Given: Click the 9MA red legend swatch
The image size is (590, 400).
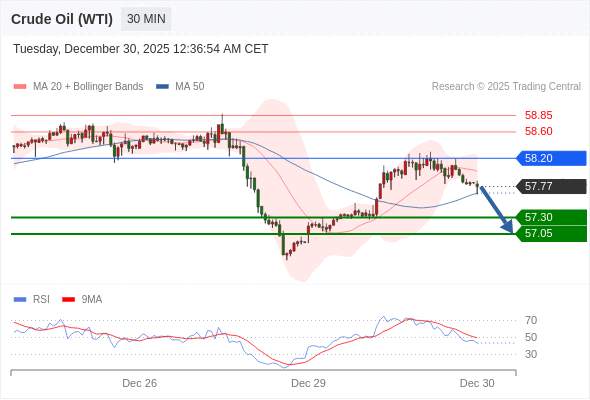Looking at the screenshot, I should pyautogui.click(x=68, y=300).
